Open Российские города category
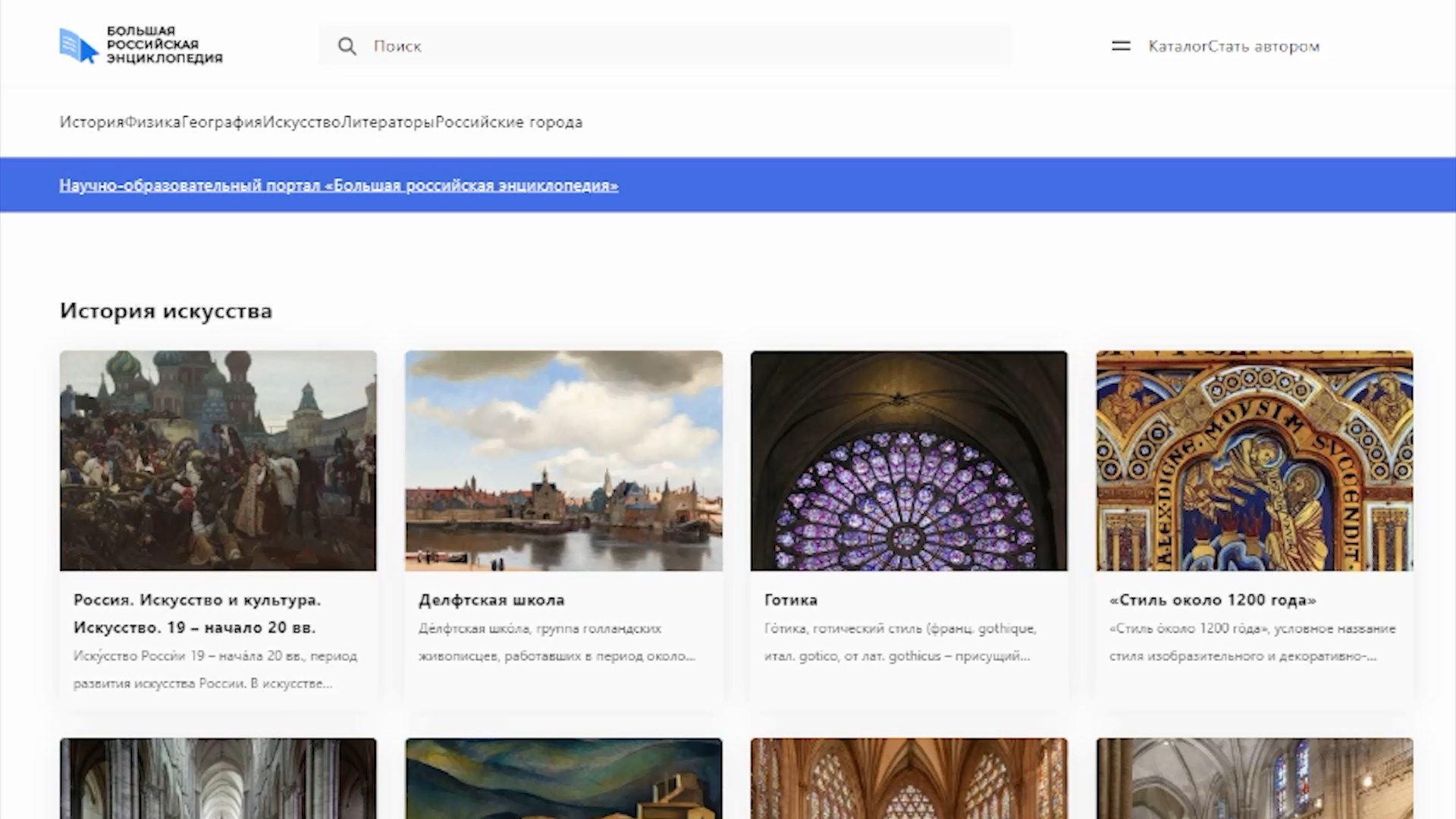The image size is (1456, 819). (509, 122)
